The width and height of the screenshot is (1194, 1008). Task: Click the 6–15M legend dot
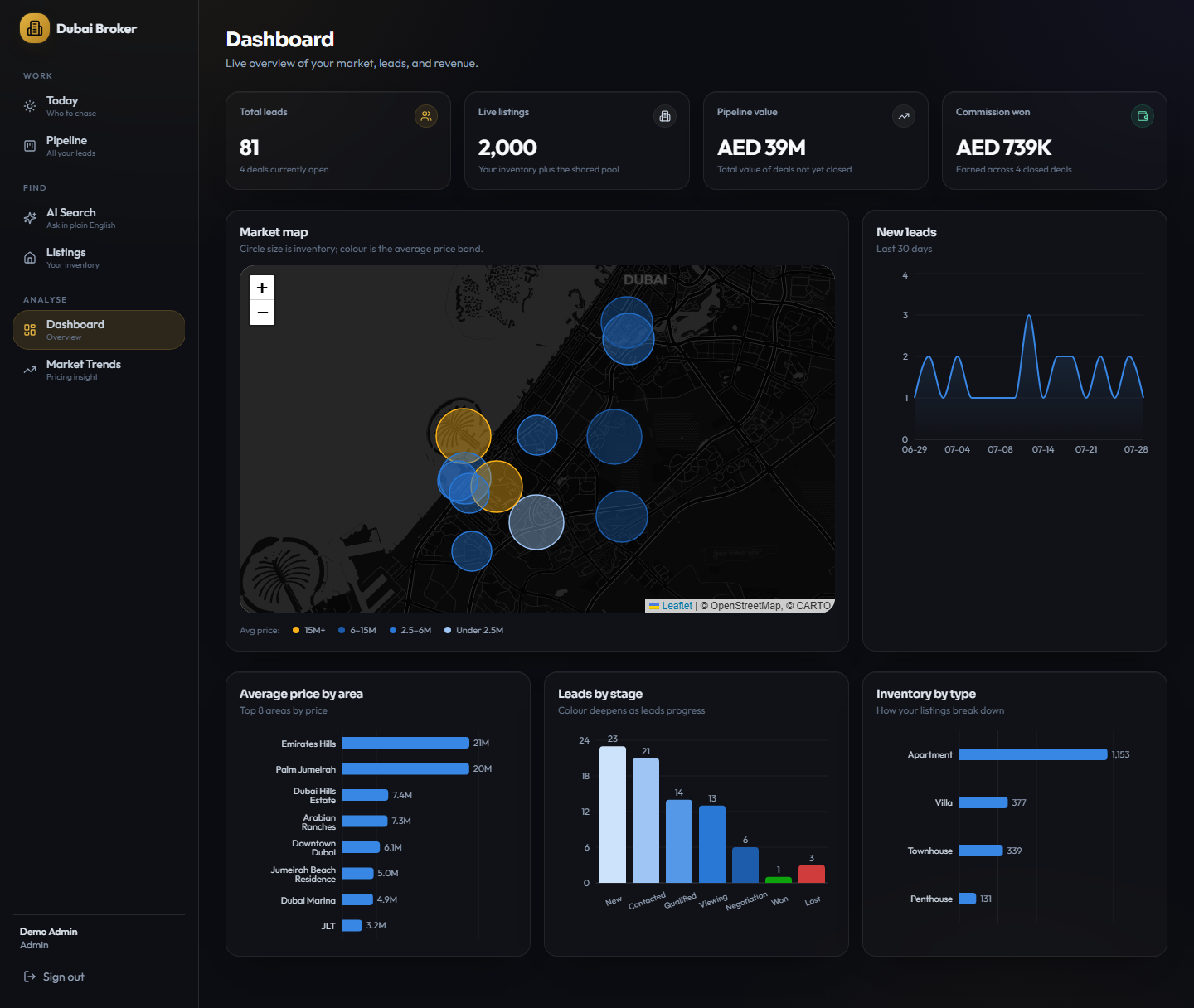click(x=342, y=630)
